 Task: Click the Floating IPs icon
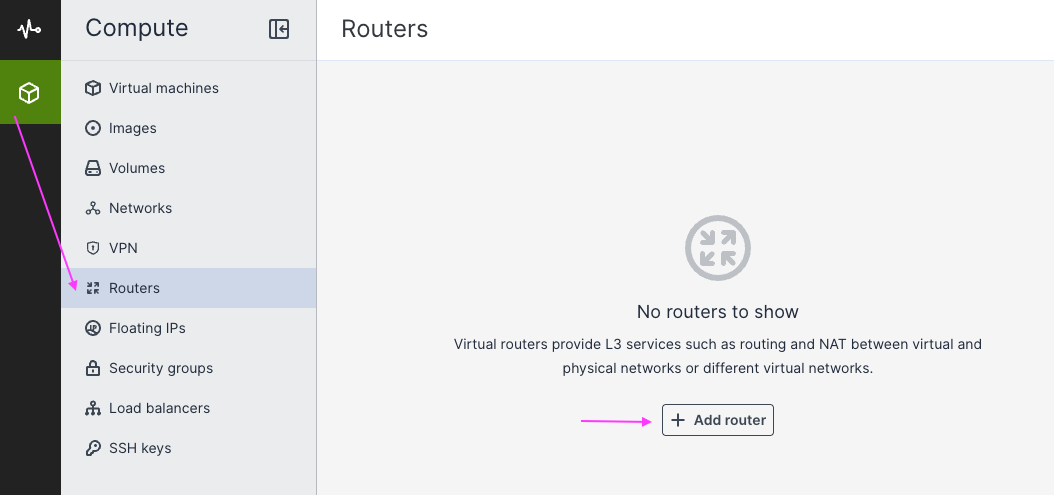point(93,328)
